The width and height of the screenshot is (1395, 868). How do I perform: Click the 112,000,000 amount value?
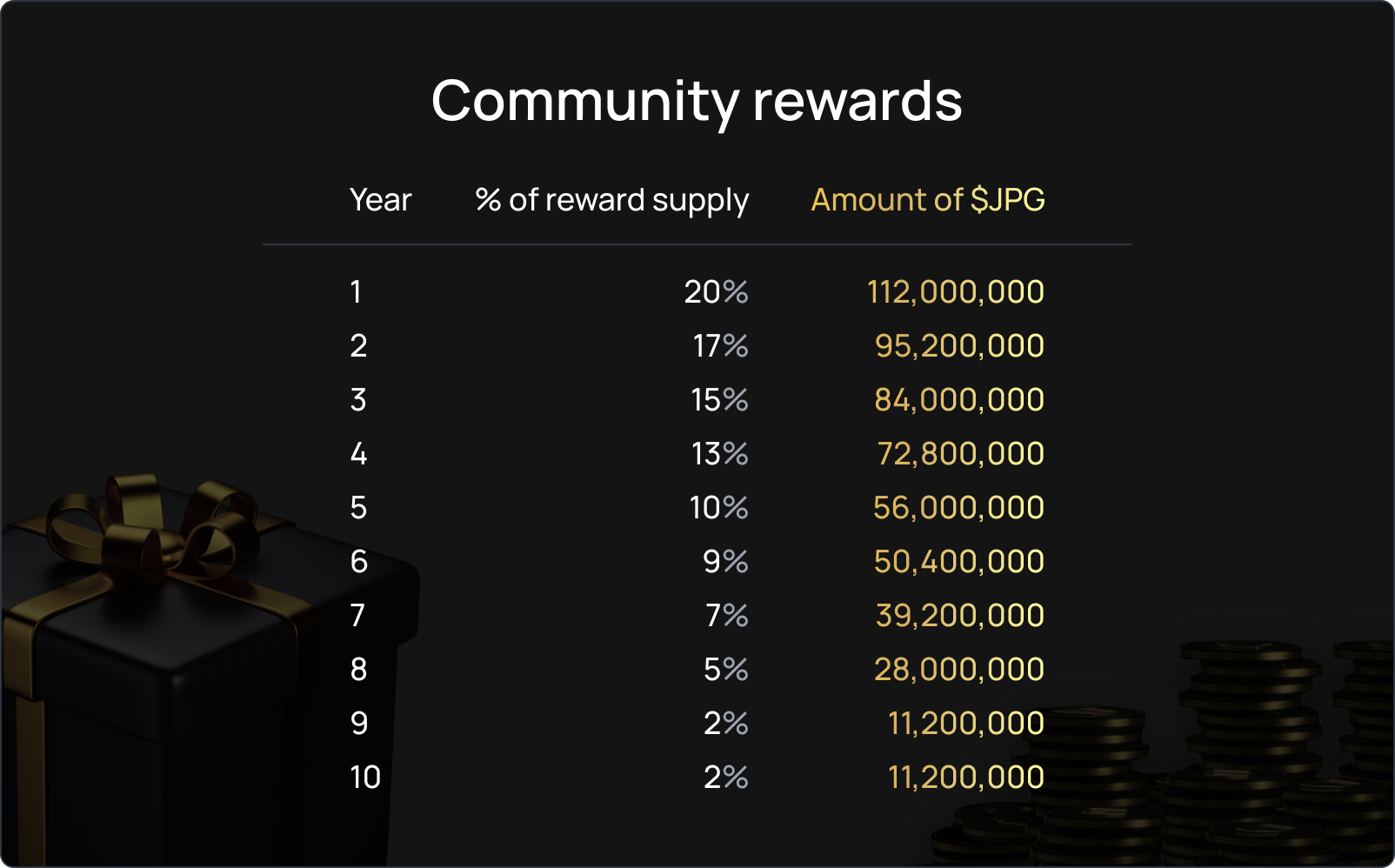click(x=955, y=292)
